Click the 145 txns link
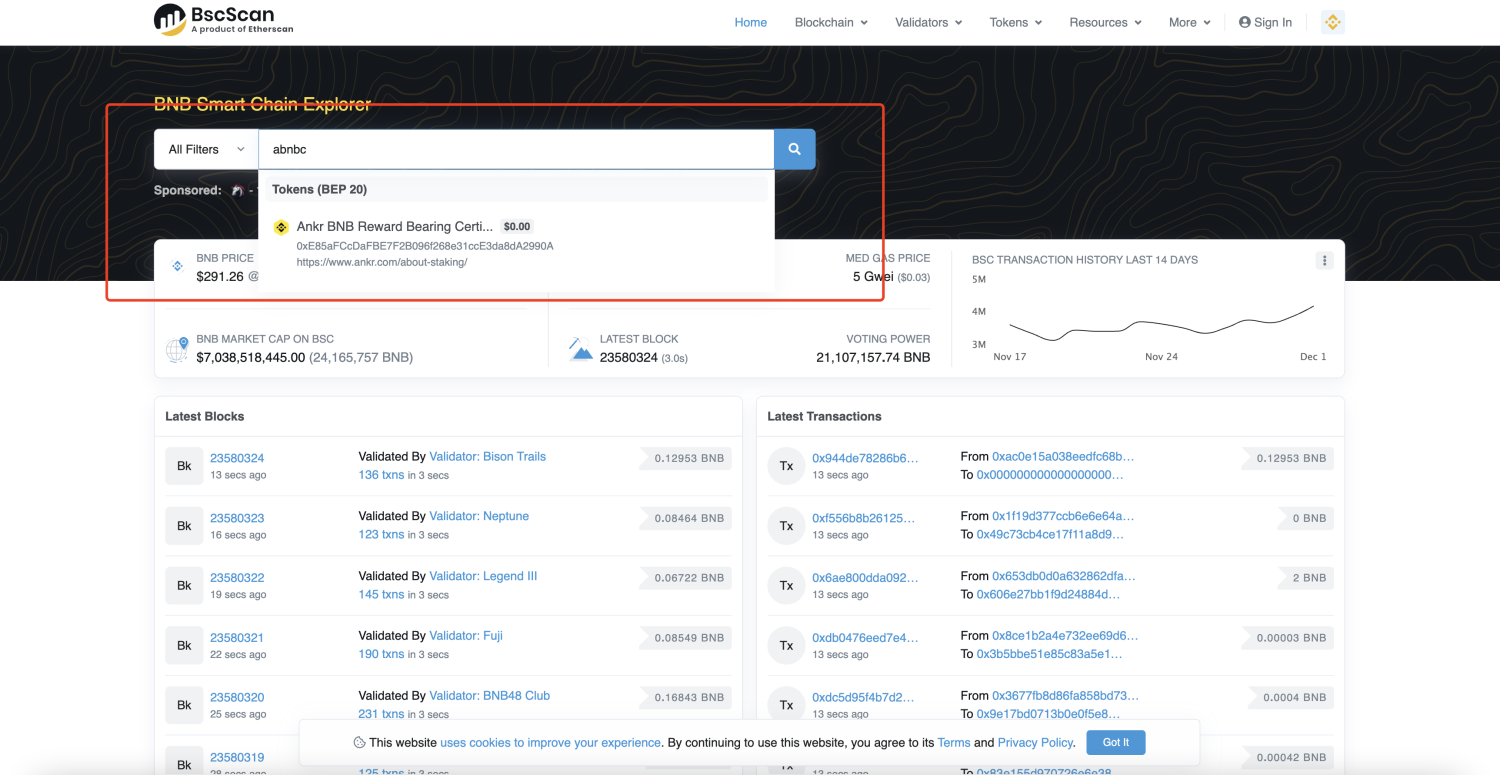Image resolution: width=1500 pixels, height=775 pixels. click(381, 595)
